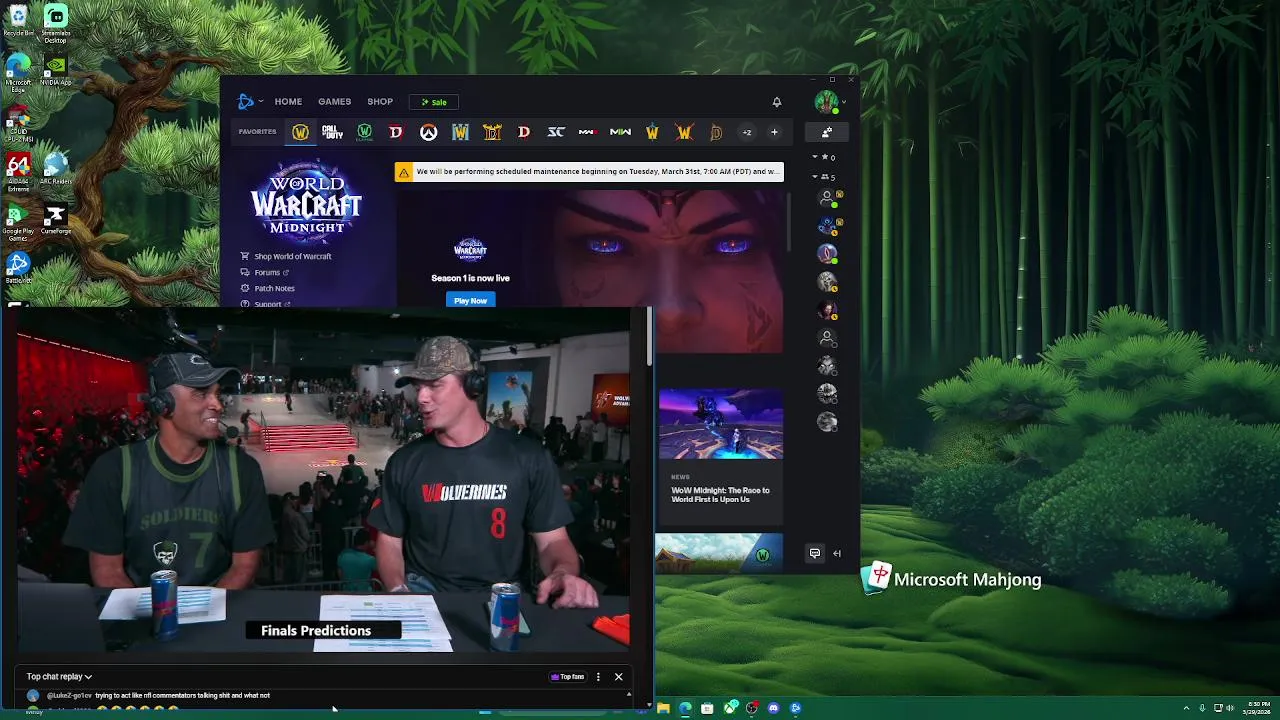Open Discord from the taskbar
Image resolution: width=1280 pixels, height=720 pixels.
click(773, 708)
